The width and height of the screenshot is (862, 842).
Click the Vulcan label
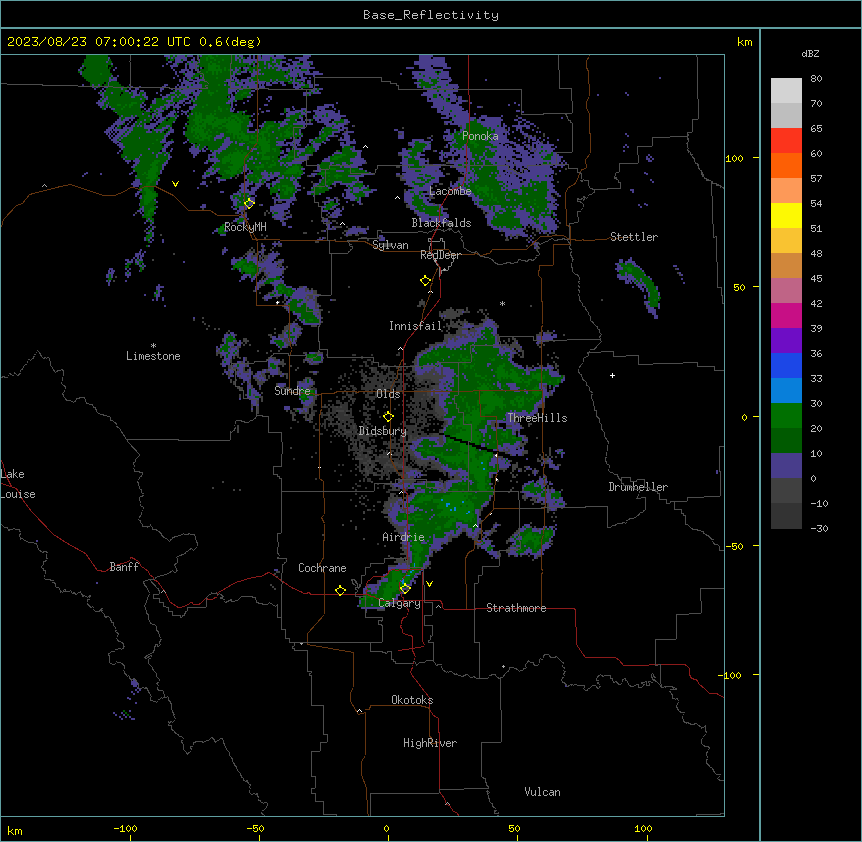pos(543,792)
